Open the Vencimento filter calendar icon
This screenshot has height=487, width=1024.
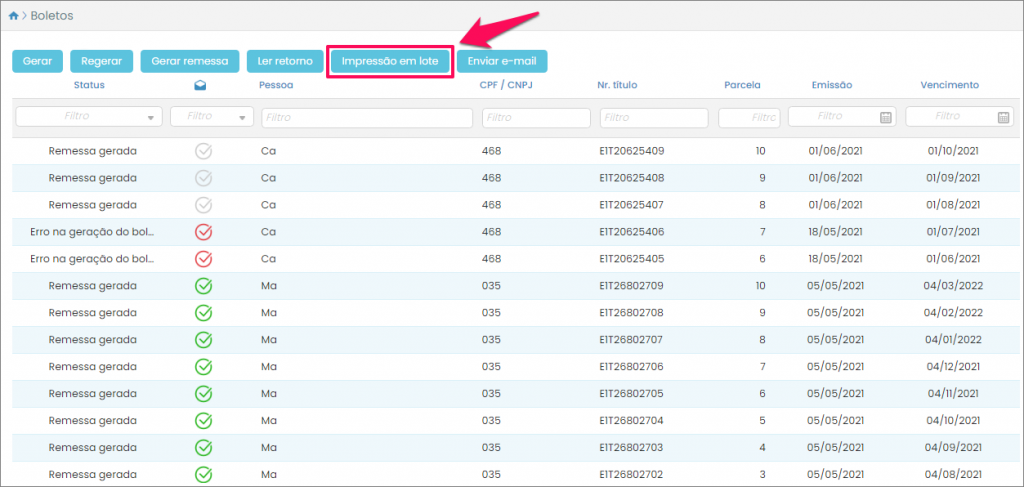click(x=1003, y=117)
